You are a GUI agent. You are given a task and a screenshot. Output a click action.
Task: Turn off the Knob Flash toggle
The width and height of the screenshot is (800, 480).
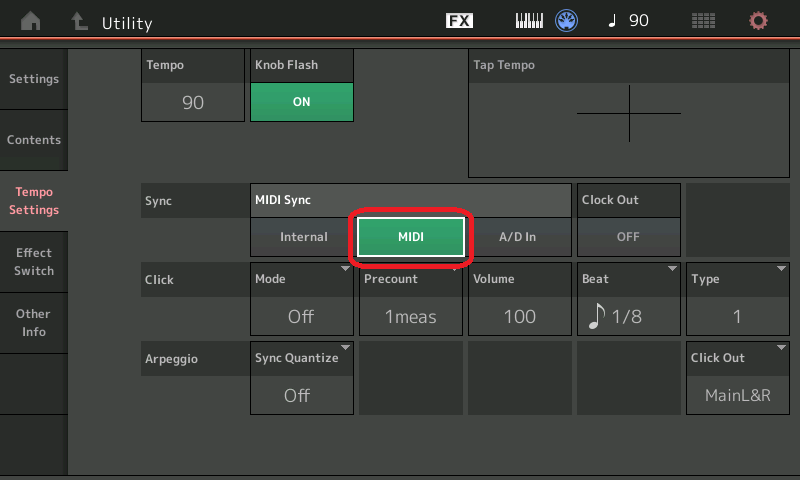pos(301,102)
